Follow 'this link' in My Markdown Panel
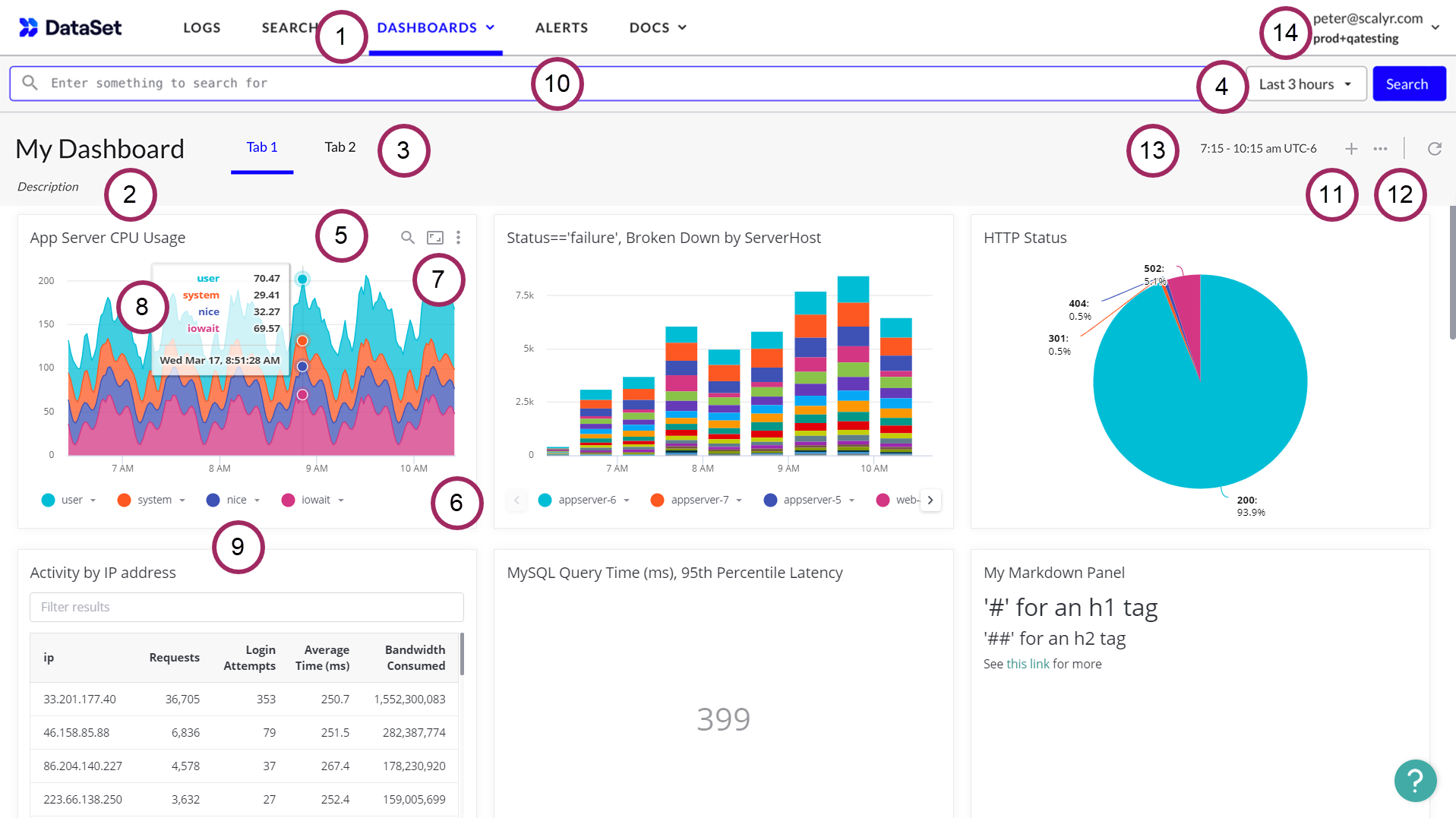 [x=1027, y=663]
